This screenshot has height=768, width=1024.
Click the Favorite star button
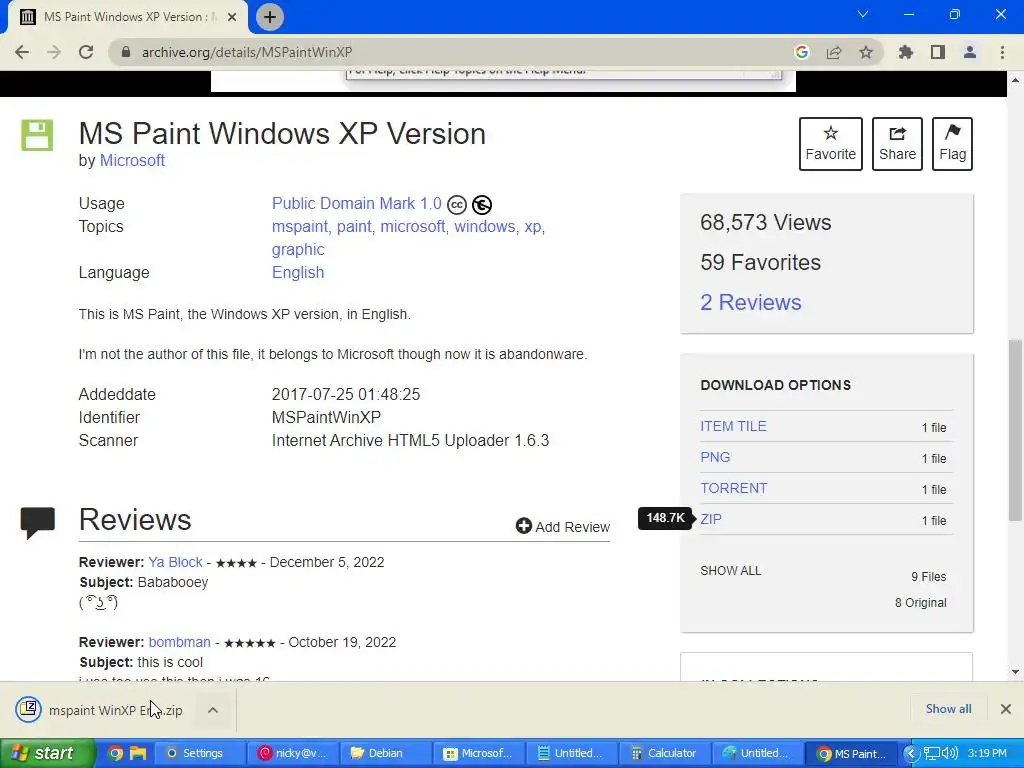pyautogui.click(x=831, y=144)
